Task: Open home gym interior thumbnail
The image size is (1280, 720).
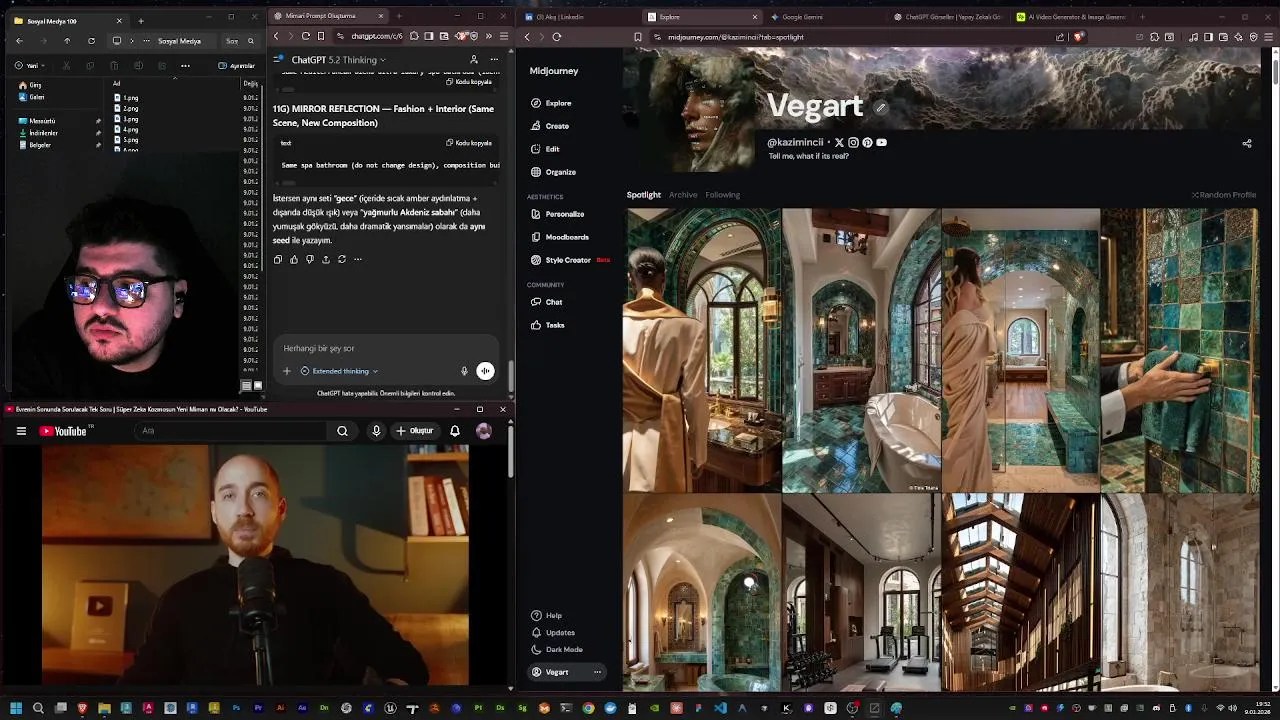Action: 861,592
